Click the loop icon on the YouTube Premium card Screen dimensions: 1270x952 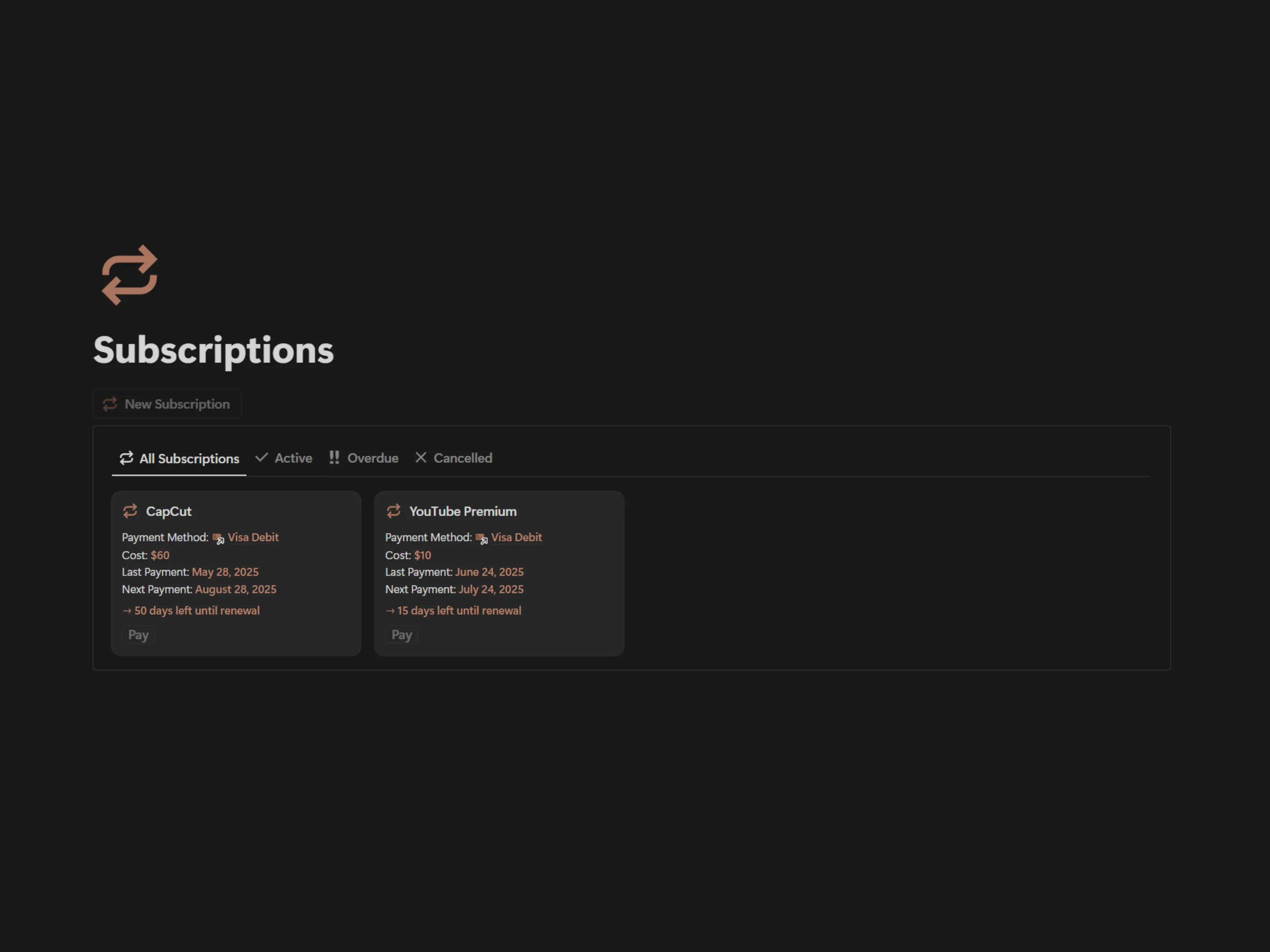pos(393,511)
